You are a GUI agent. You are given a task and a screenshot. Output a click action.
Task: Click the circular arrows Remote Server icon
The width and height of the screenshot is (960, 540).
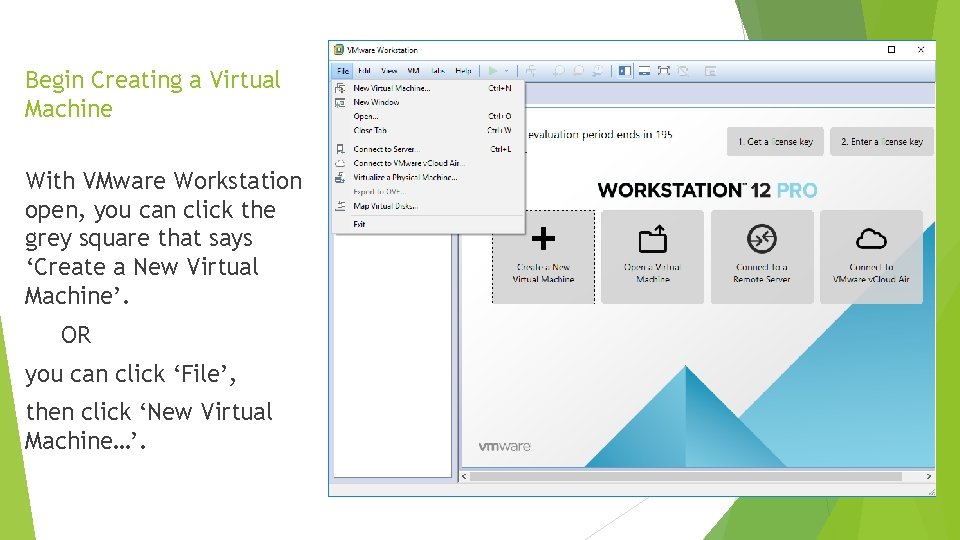[x=762, y=239]
